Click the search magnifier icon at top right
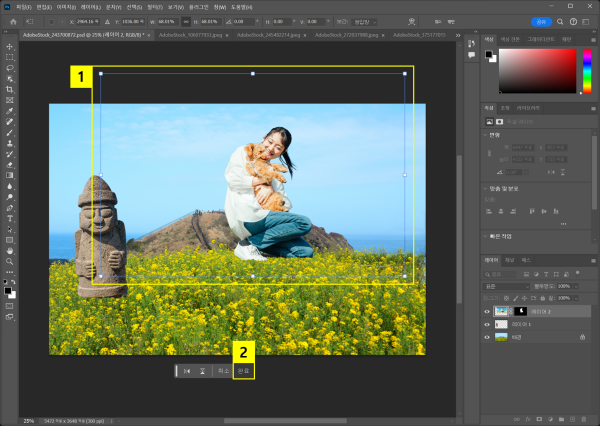600x426 pixels. coord(562,20)
